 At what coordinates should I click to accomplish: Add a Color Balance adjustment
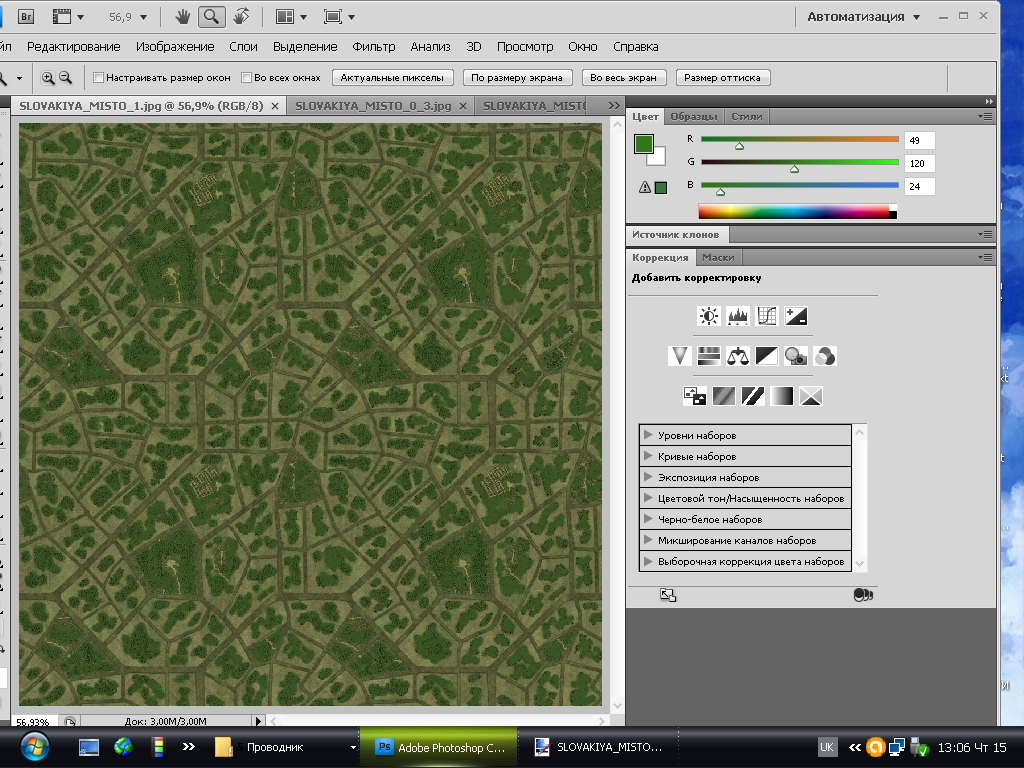[738, 355]
